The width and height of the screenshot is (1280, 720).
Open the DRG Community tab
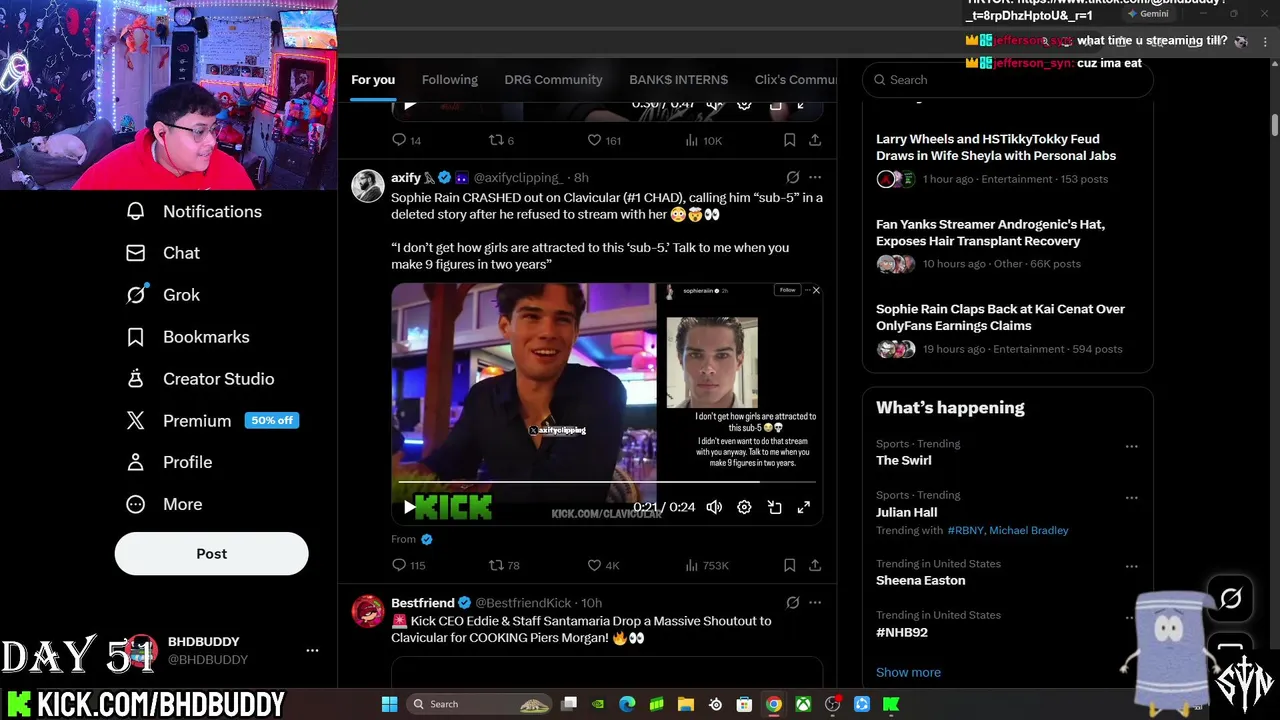(553, 80)
